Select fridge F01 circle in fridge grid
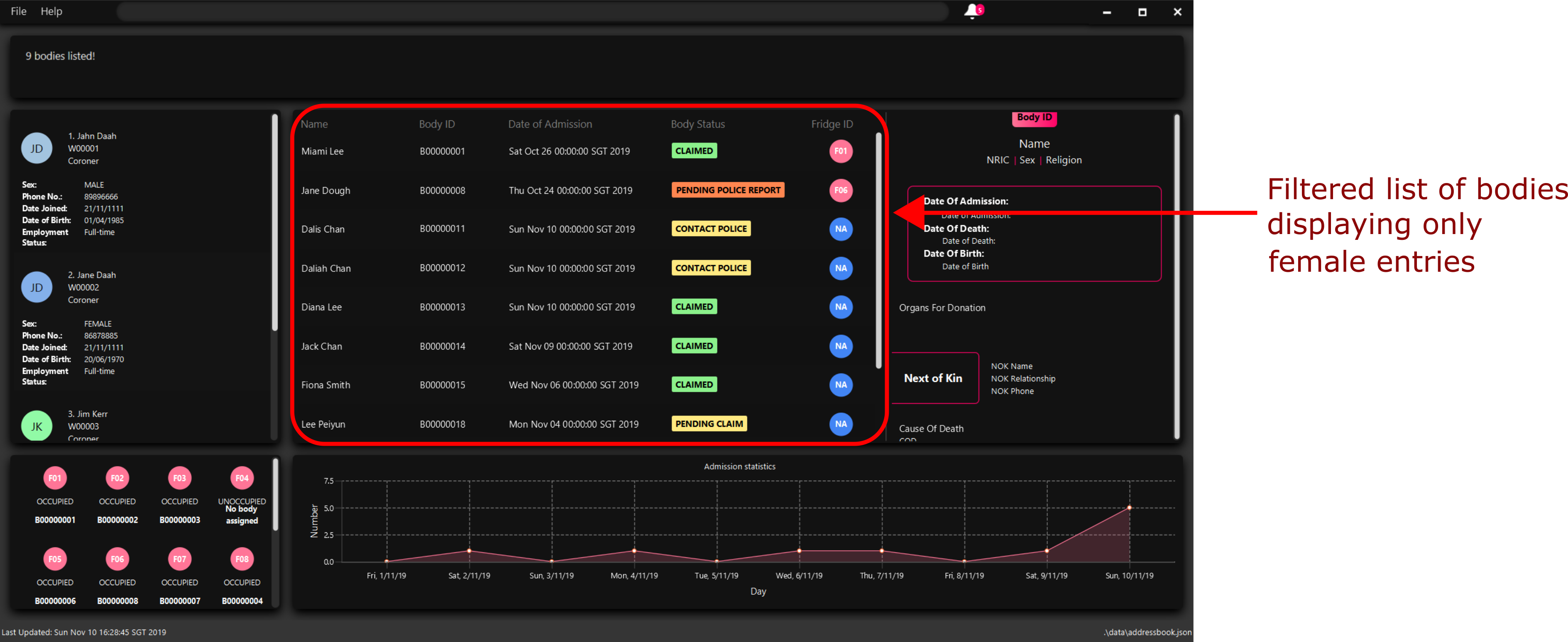The image size is (1568, 642). pos(55,478)
